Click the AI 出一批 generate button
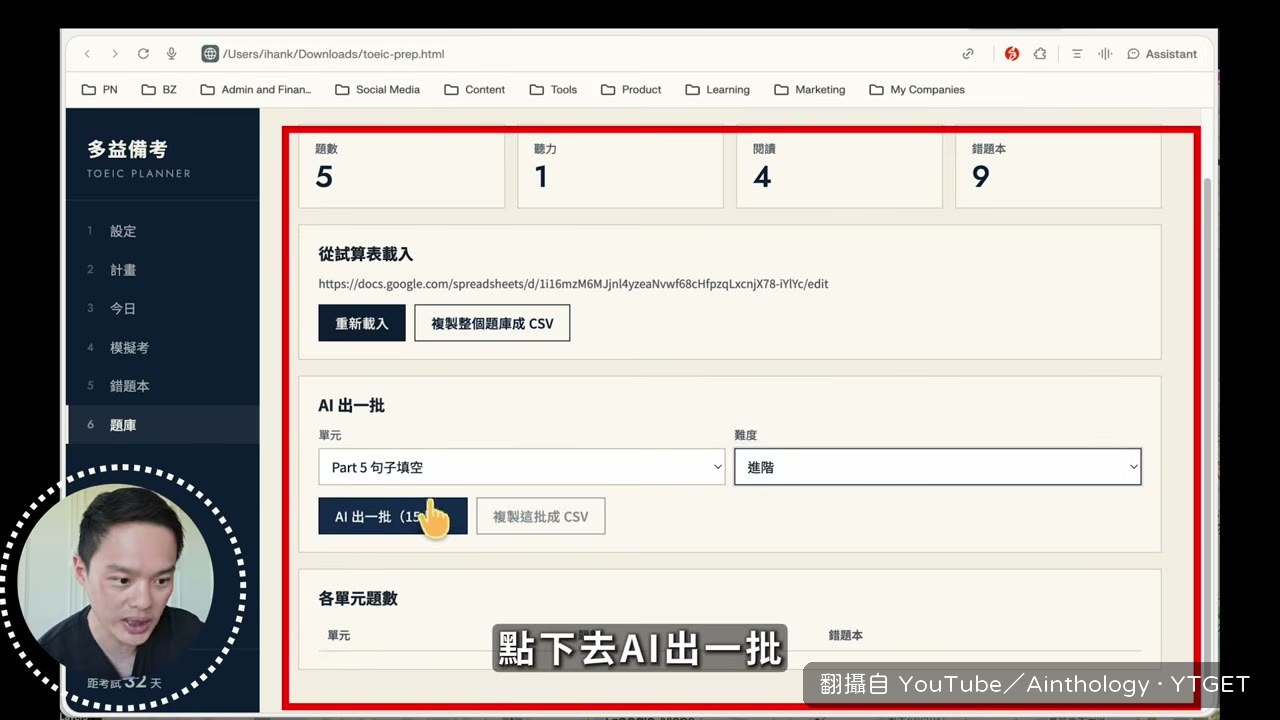The image size is (1280, 720). click(x=393, y=516)
